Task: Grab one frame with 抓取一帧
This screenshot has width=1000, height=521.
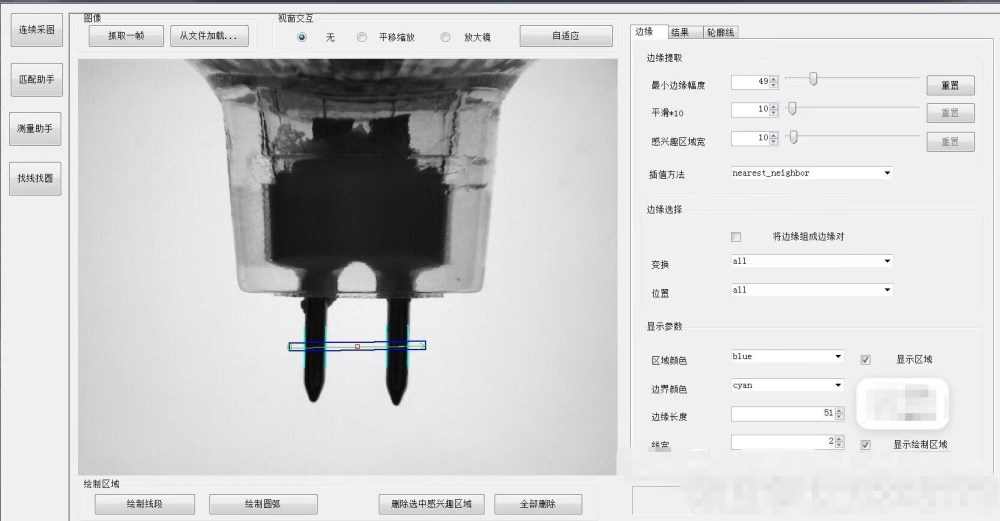Action: (126, 36)
